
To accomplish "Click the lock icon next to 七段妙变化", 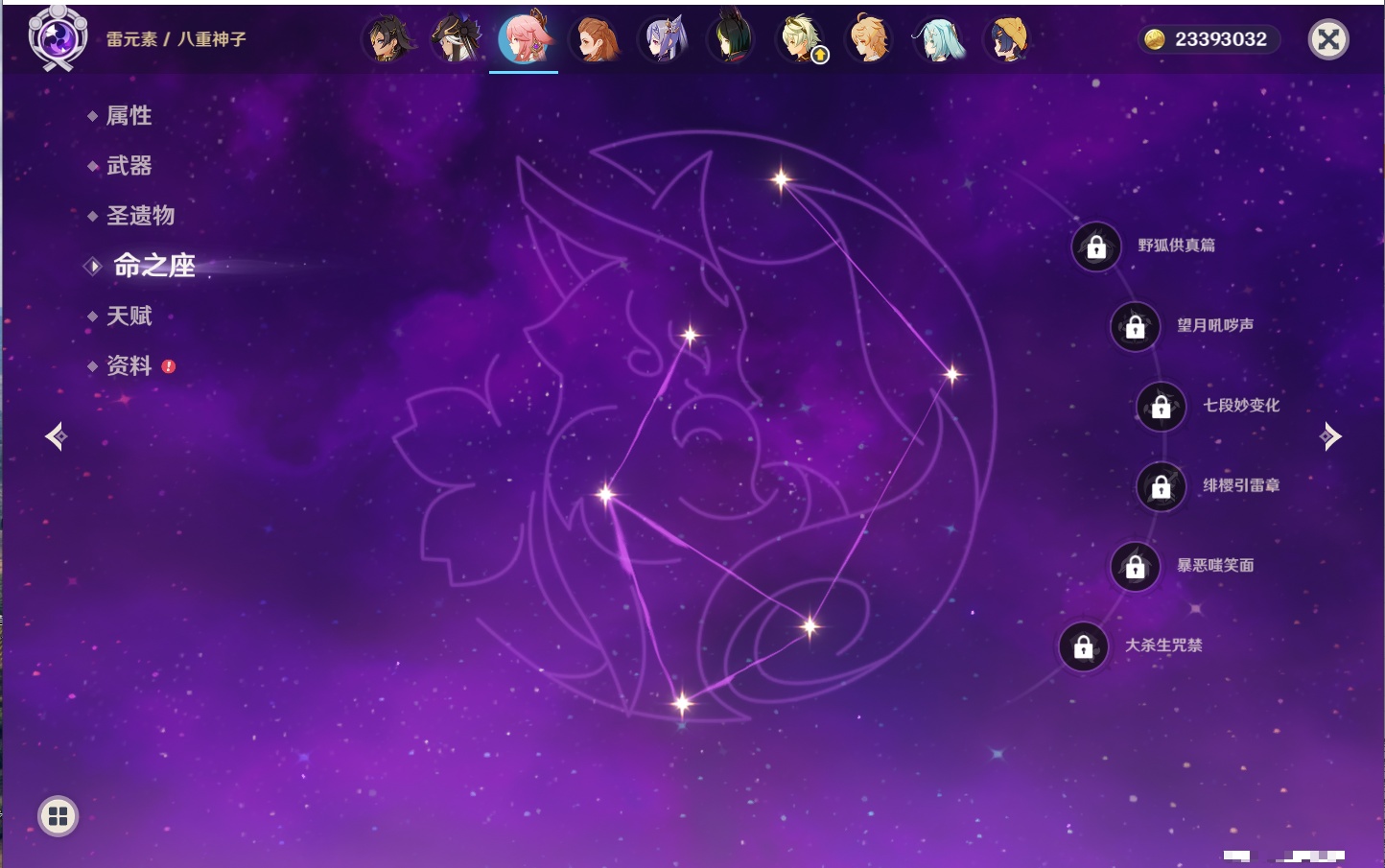I will click(x=1161, y=407).
